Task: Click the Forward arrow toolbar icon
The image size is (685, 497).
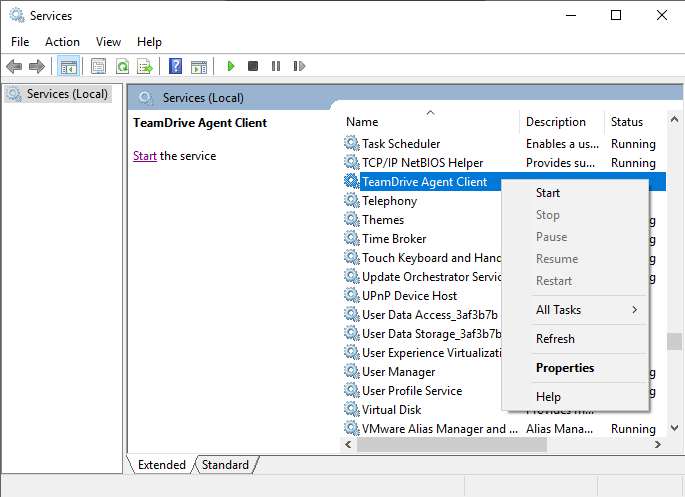Action: coord(37,66)
